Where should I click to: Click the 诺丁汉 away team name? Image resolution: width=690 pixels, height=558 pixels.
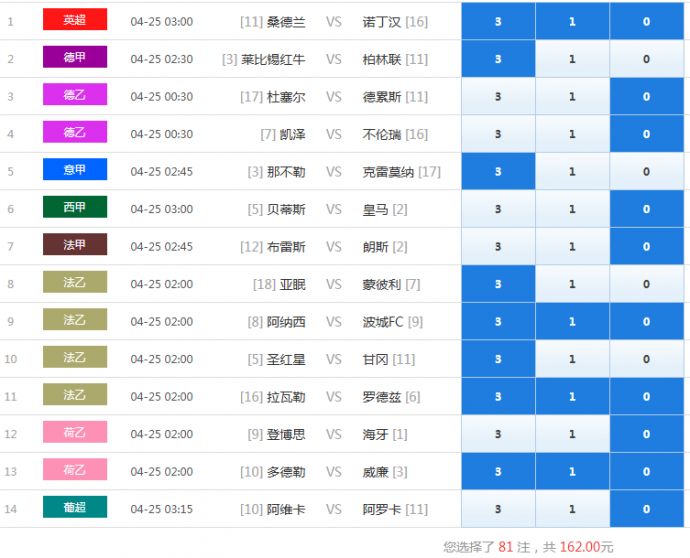coord(382,21)
